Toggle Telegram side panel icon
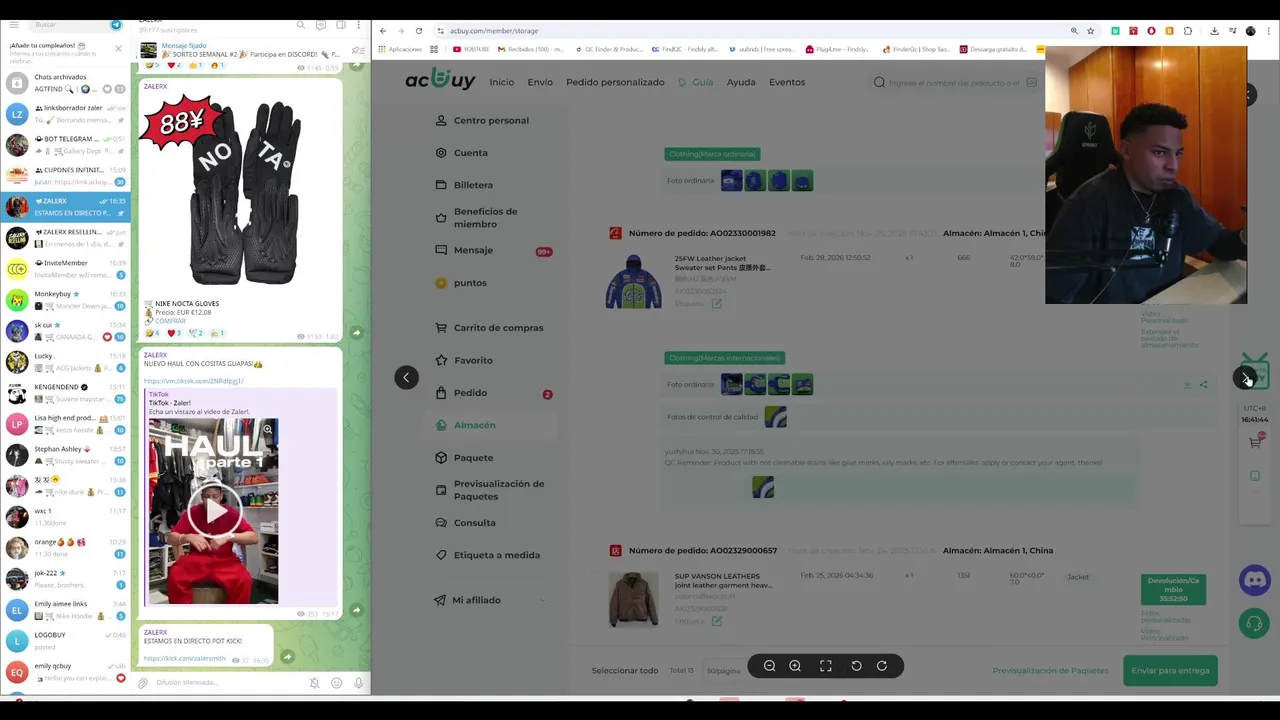This screenshot has height=720, width=1280. (x=340, y=24)
